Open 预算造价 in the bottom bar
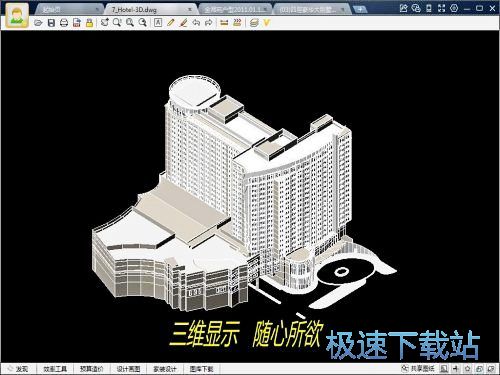Viewport: 500px width, 375px height. 92,369
